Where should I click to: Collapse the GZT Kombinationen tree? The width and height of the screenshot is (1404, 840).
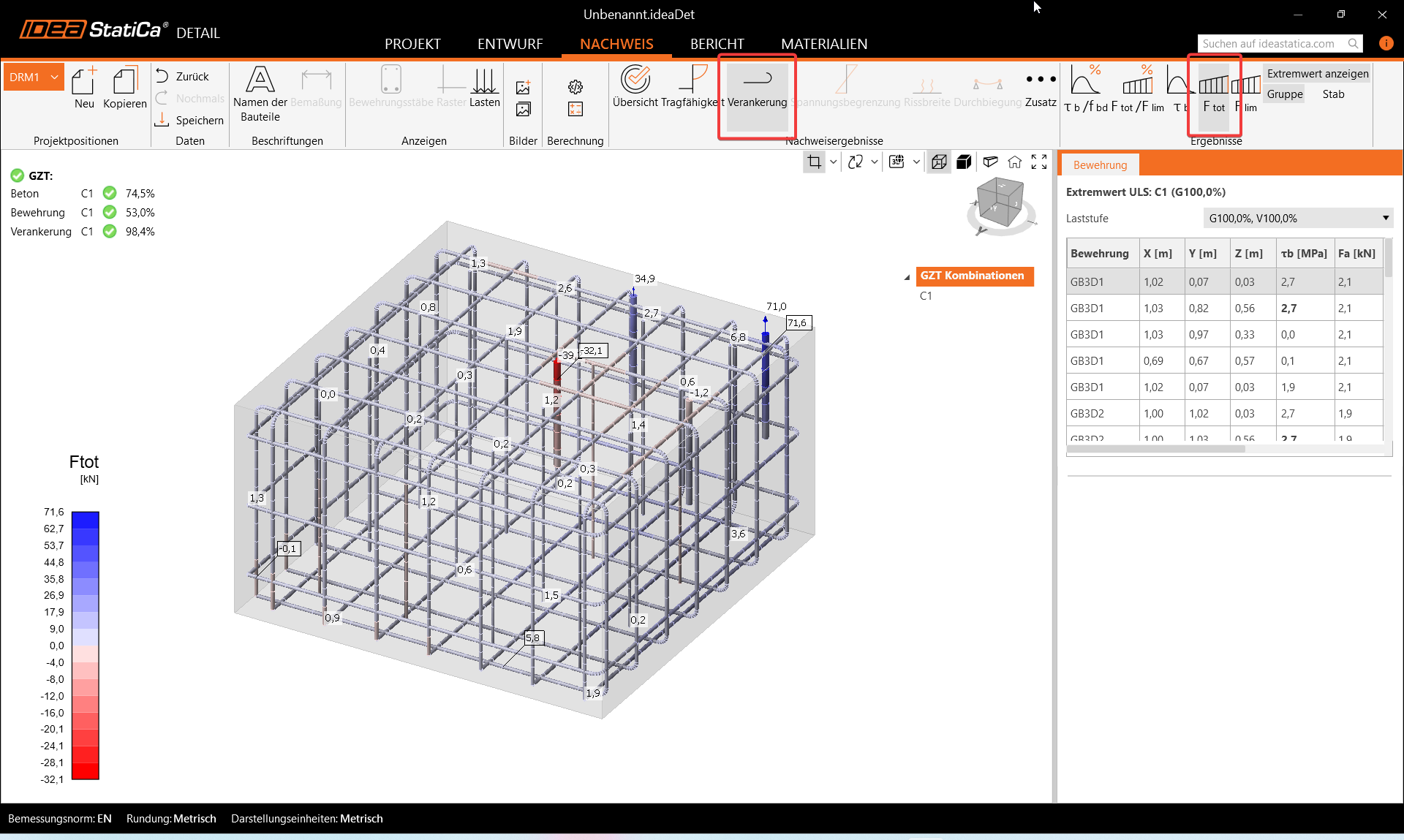pos(907,276)
